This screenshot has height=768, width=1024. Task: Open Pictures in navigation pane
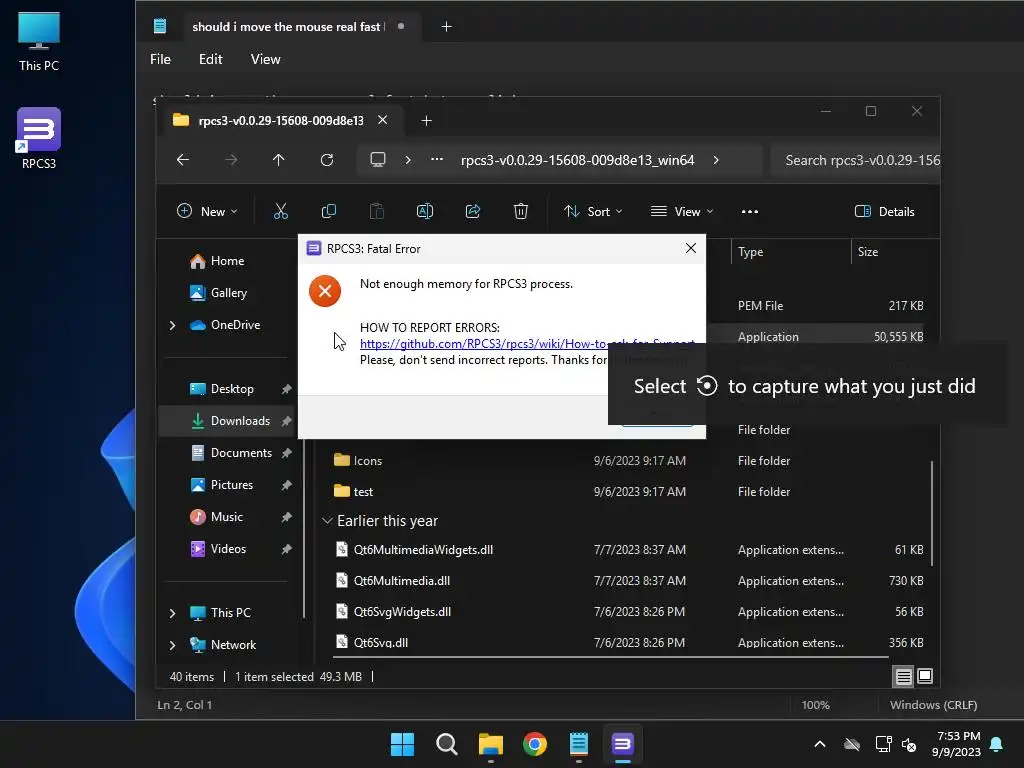tap(221, 485)
